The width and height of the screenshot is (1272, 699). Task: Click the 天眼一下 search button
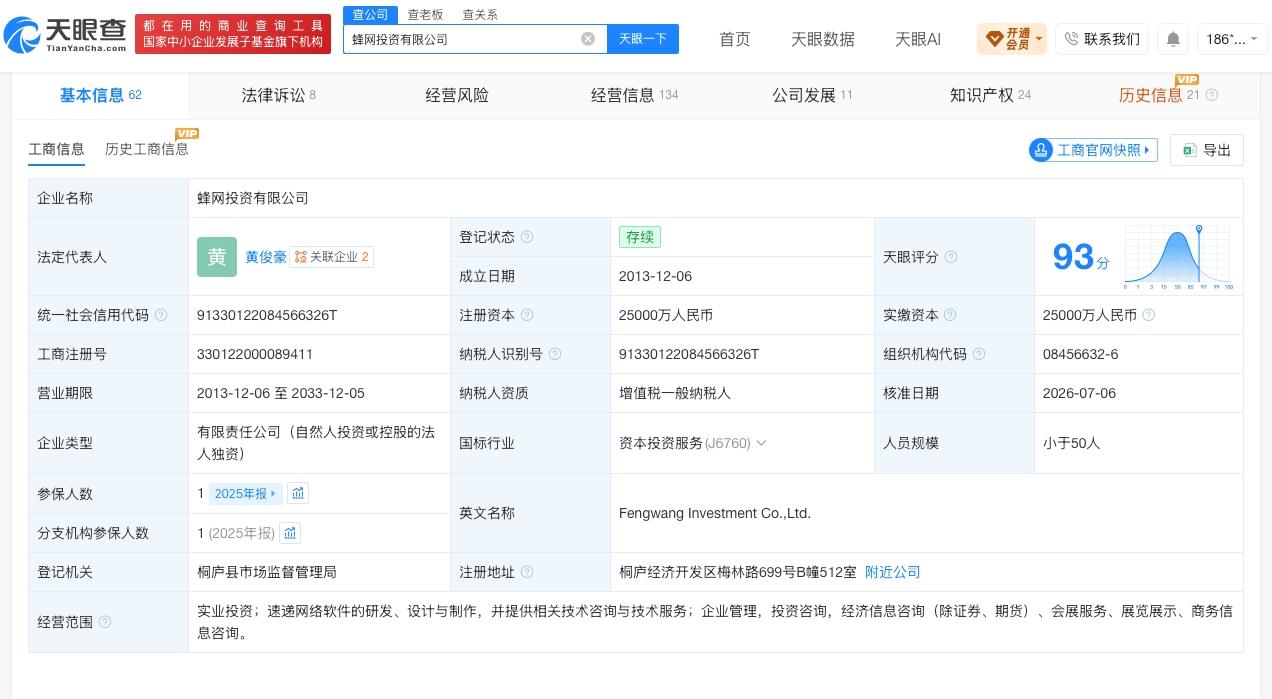tap(643, 39)
